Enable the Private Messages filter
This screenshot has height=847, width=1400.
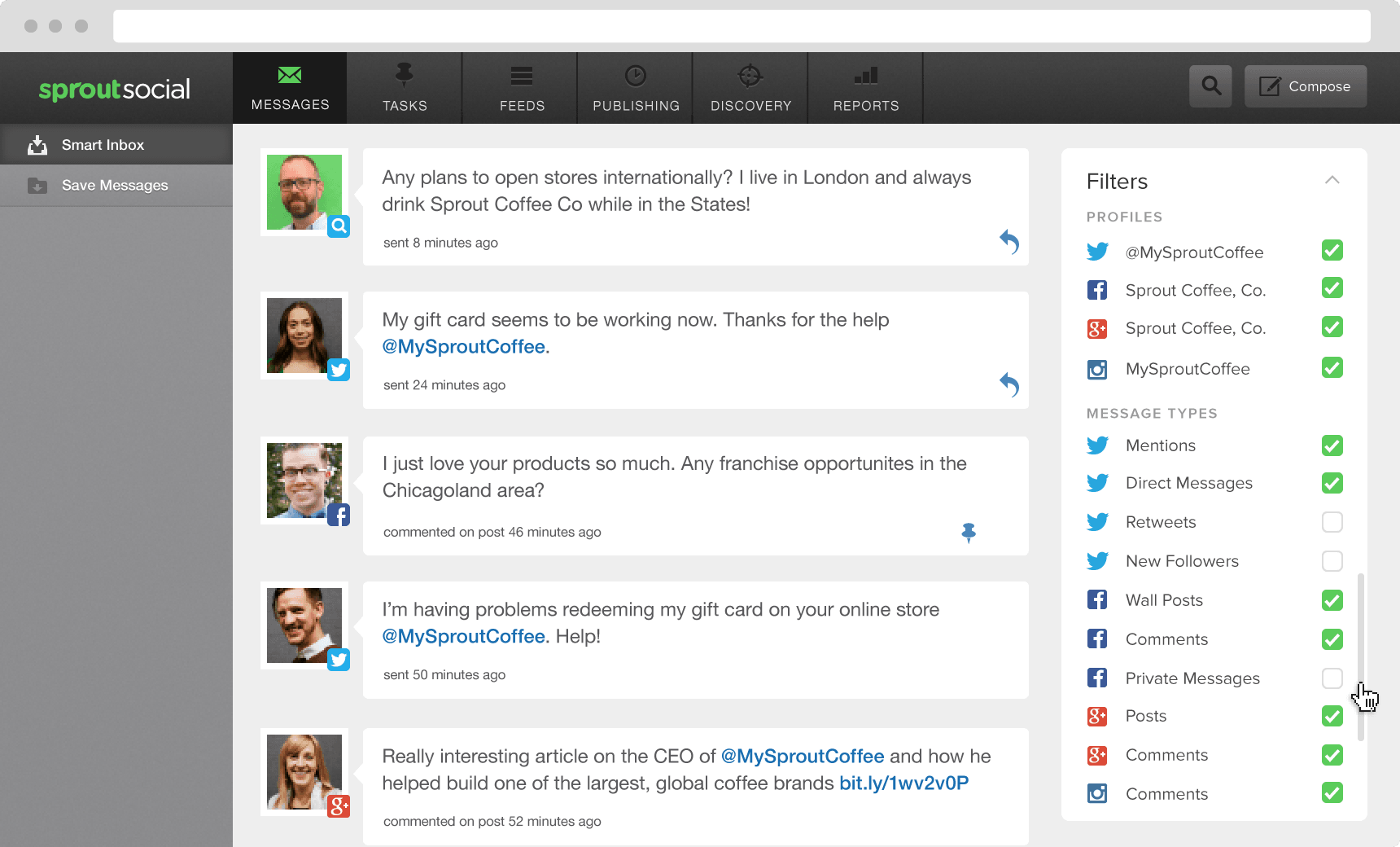pos(1332,678)
